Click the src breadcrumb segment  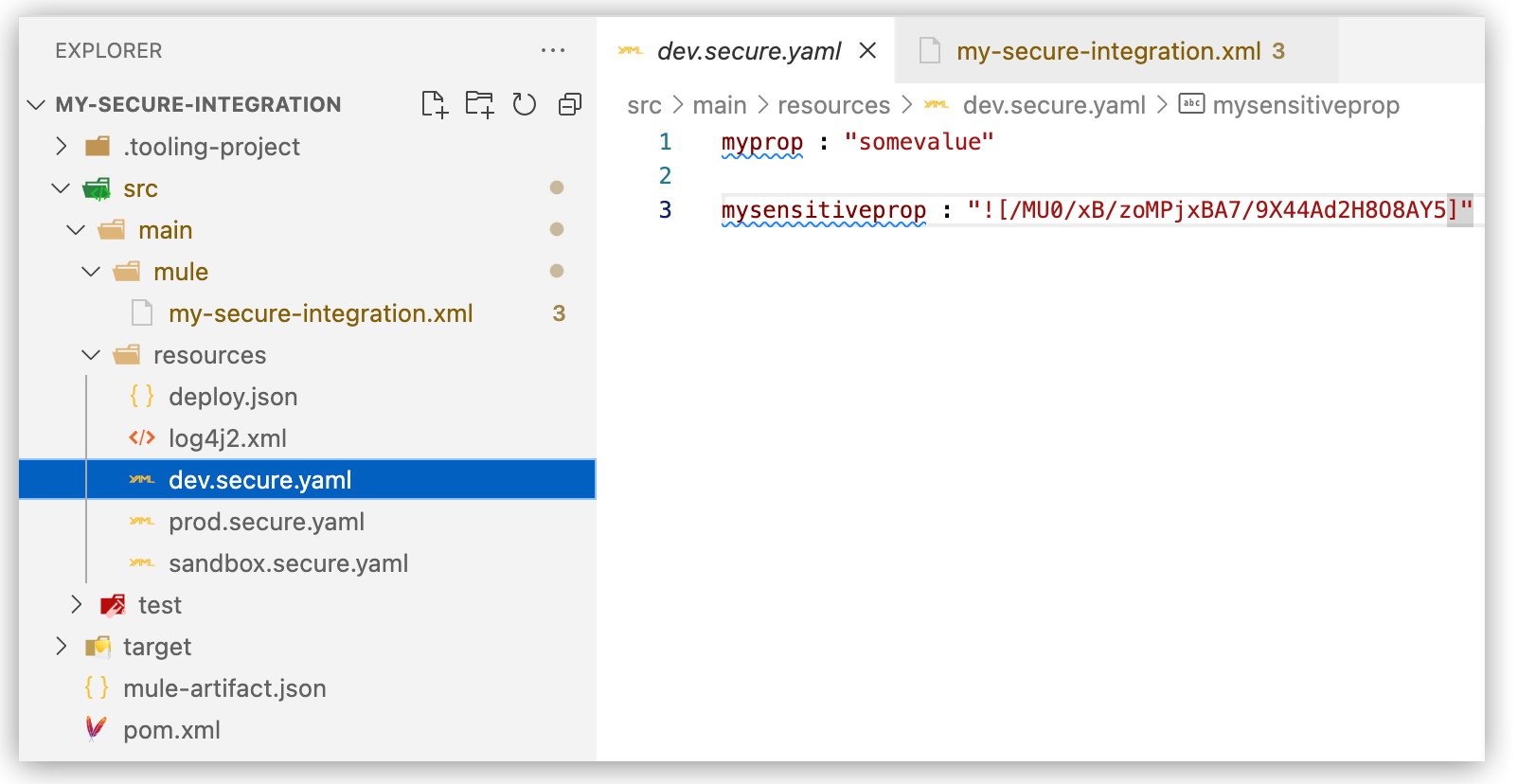click(644, 105)
